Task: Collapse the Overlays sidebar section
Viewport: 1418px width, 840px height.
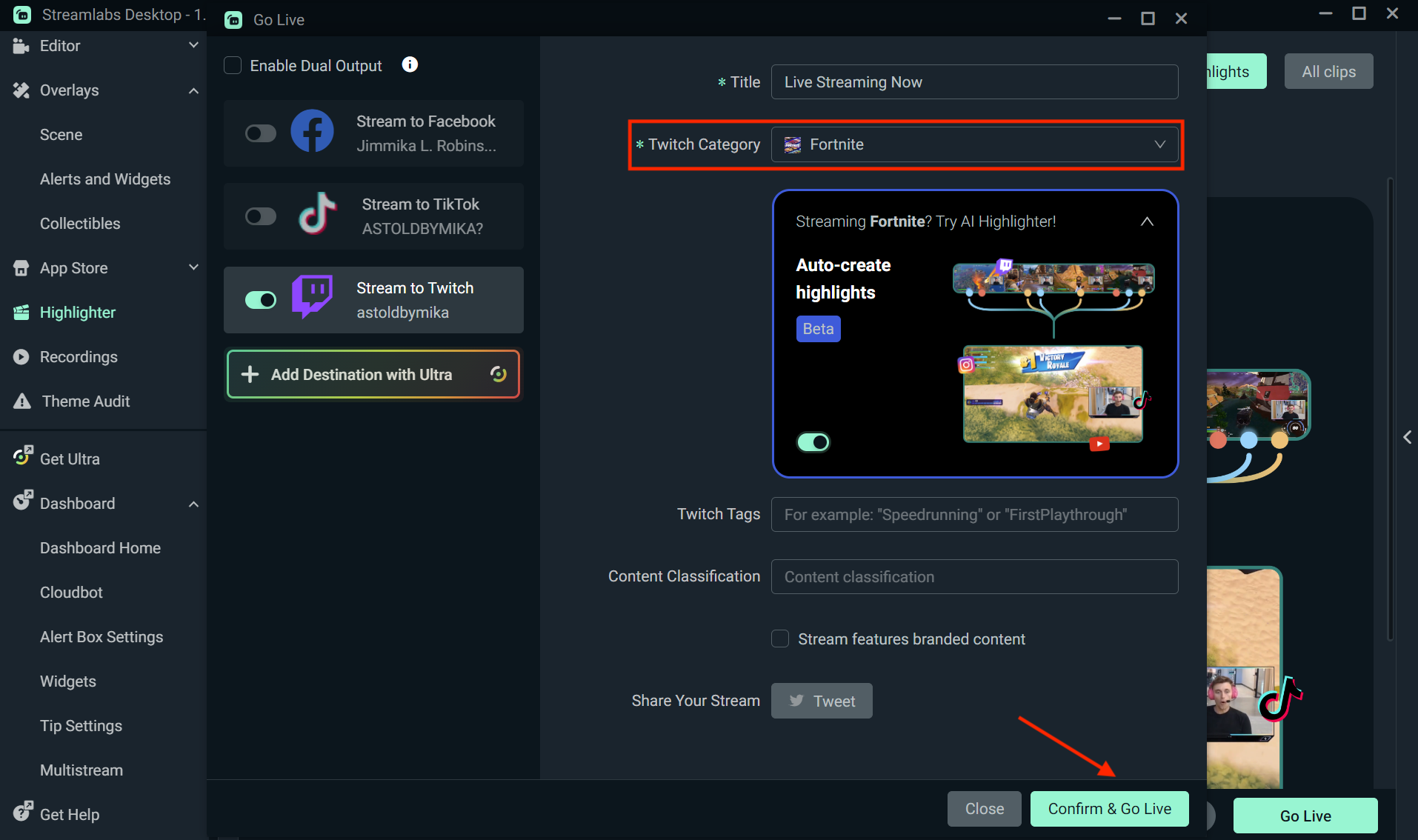Action: [x=193, y=90]
